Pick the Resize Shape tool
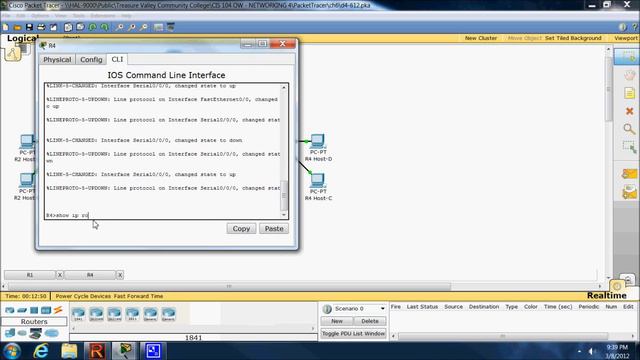Screen dimensions: 640x360 click(x=629, y=147)
